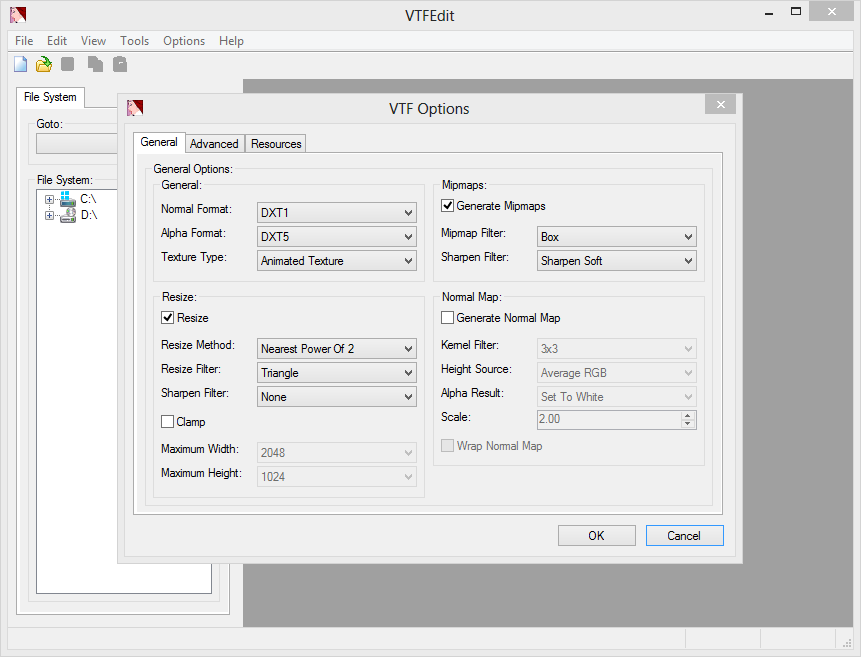
Task: Click the VTFEdit application icon in the title bar
Action: [x=18, y=15]
